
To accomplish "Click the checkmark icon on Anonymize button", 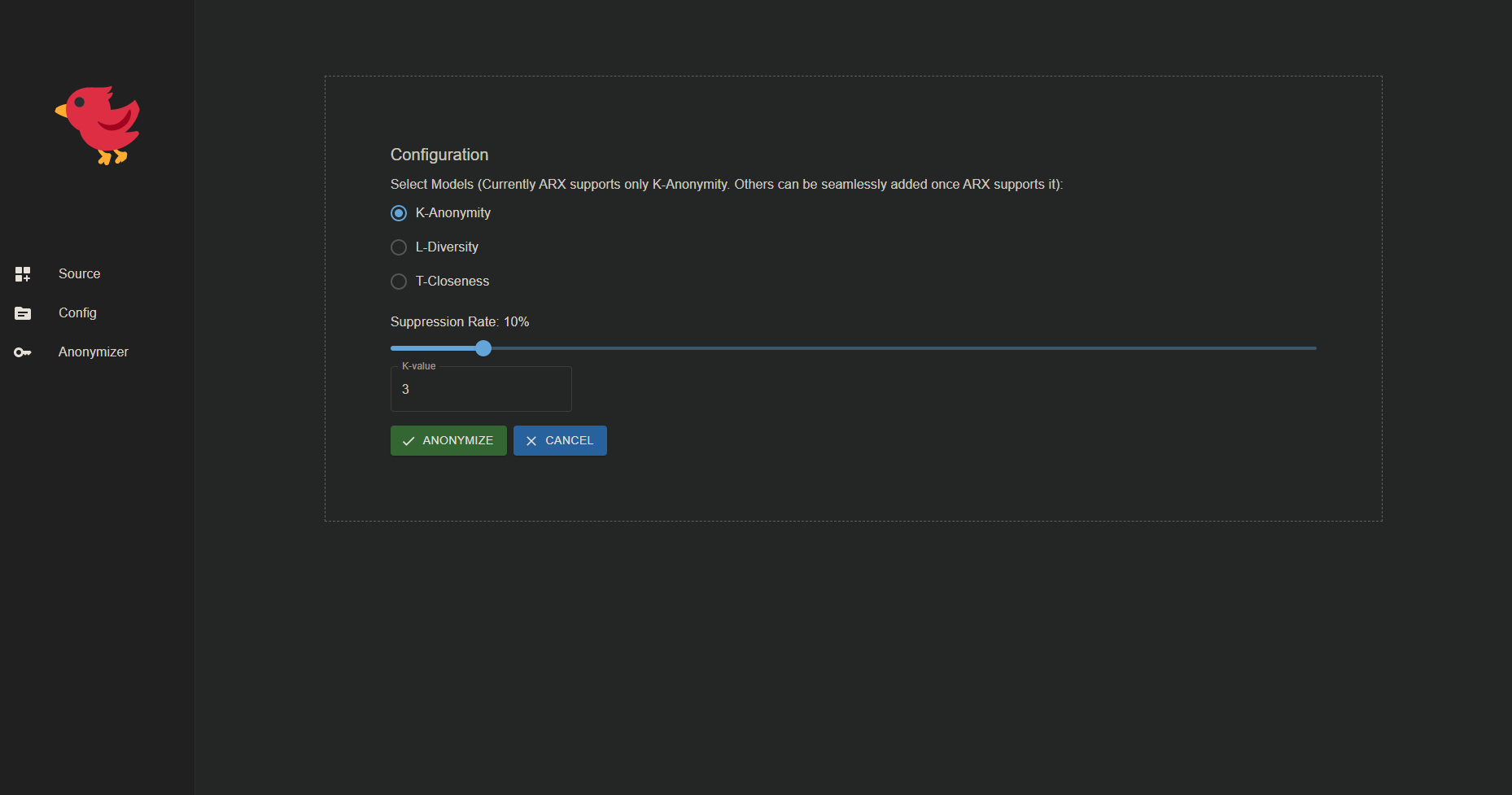I will click(x=409, y=441).
